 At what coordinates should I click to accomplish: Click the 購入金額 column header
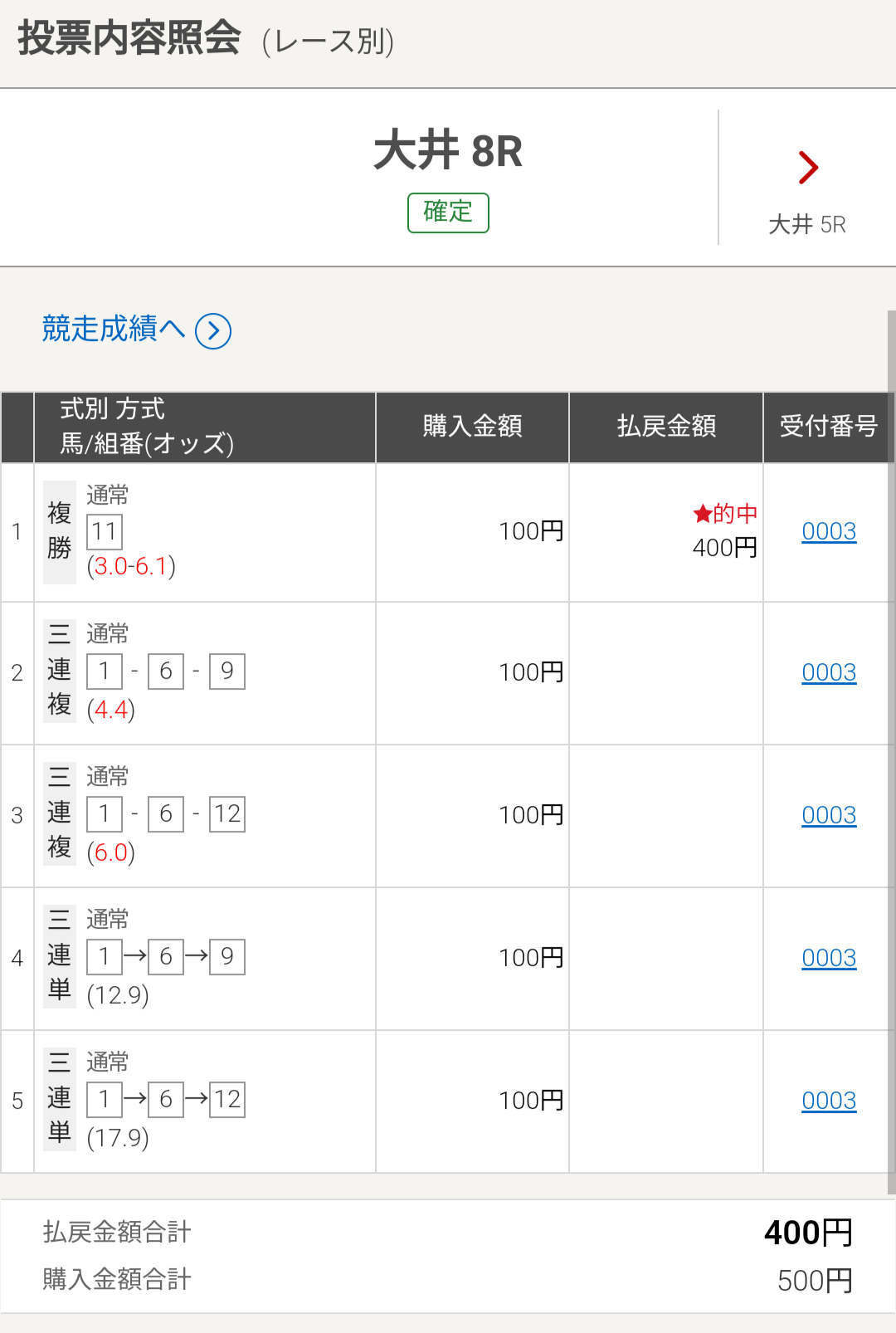click(x=472, y=427)
